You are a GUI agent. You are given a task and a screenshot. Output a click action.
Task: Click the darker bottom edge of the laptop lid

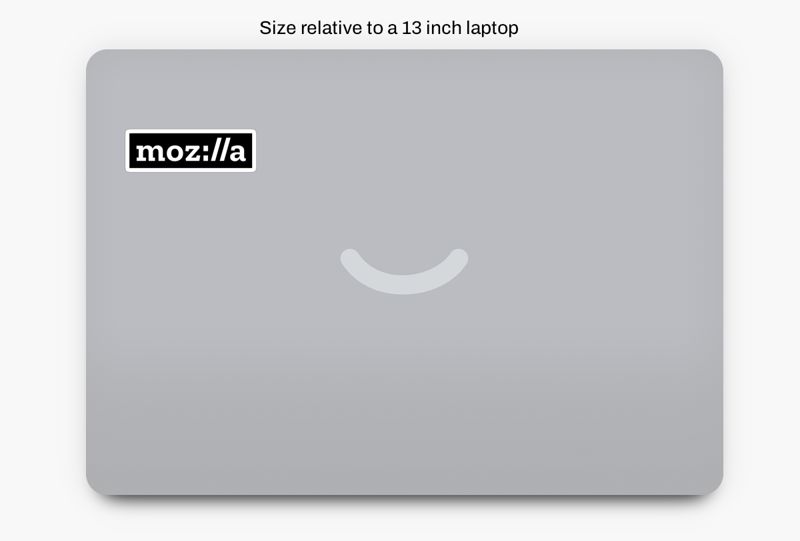[x=404, y=491]
